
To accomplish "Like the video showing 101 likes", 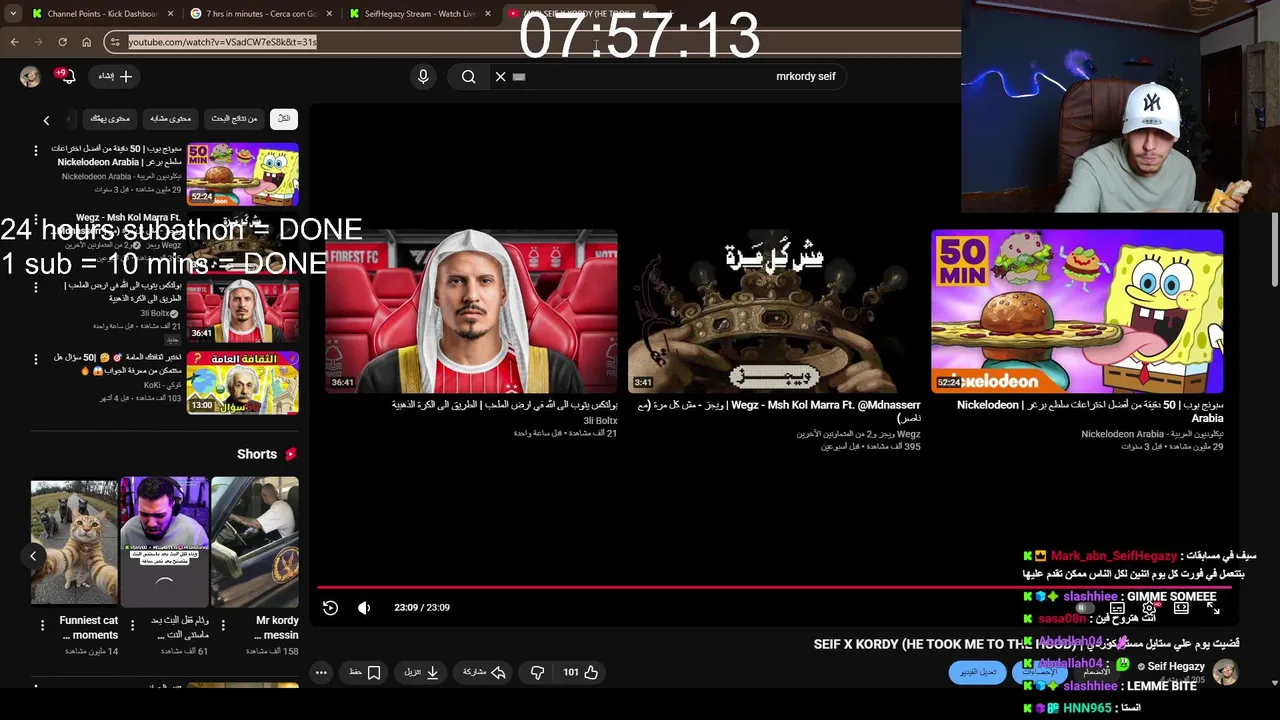I will click(x=580, y=673).
